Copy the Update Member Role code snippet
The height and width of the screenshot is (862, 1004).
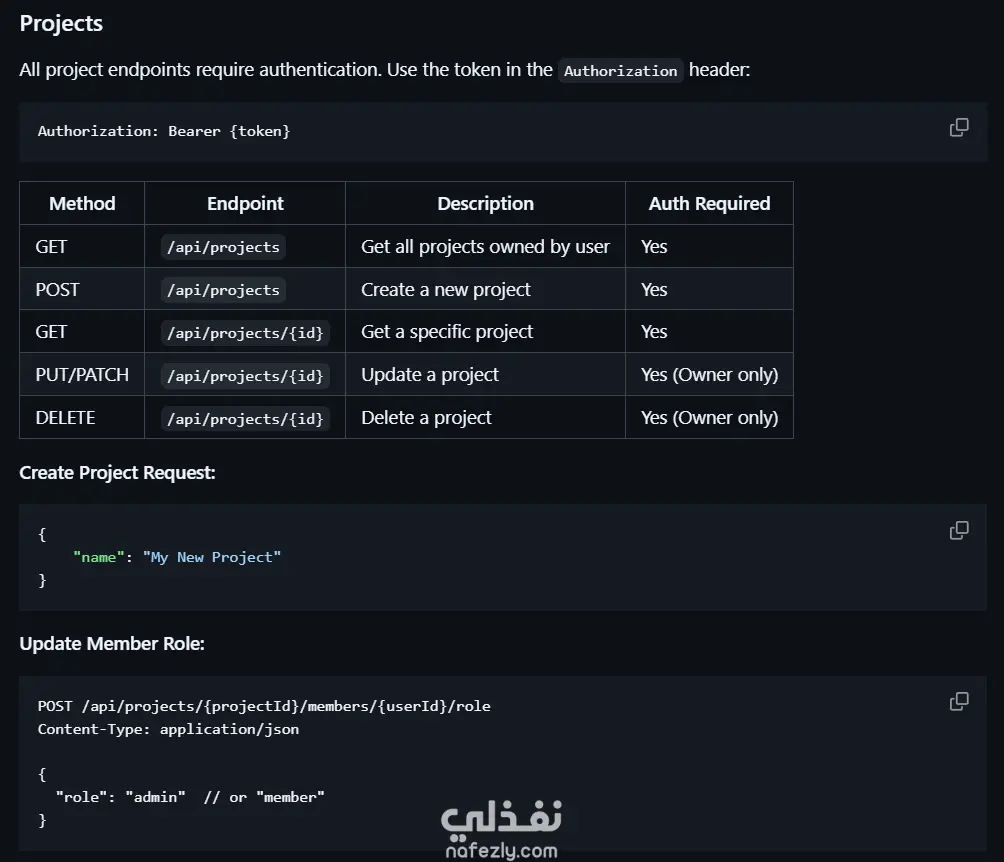[958, 702]
